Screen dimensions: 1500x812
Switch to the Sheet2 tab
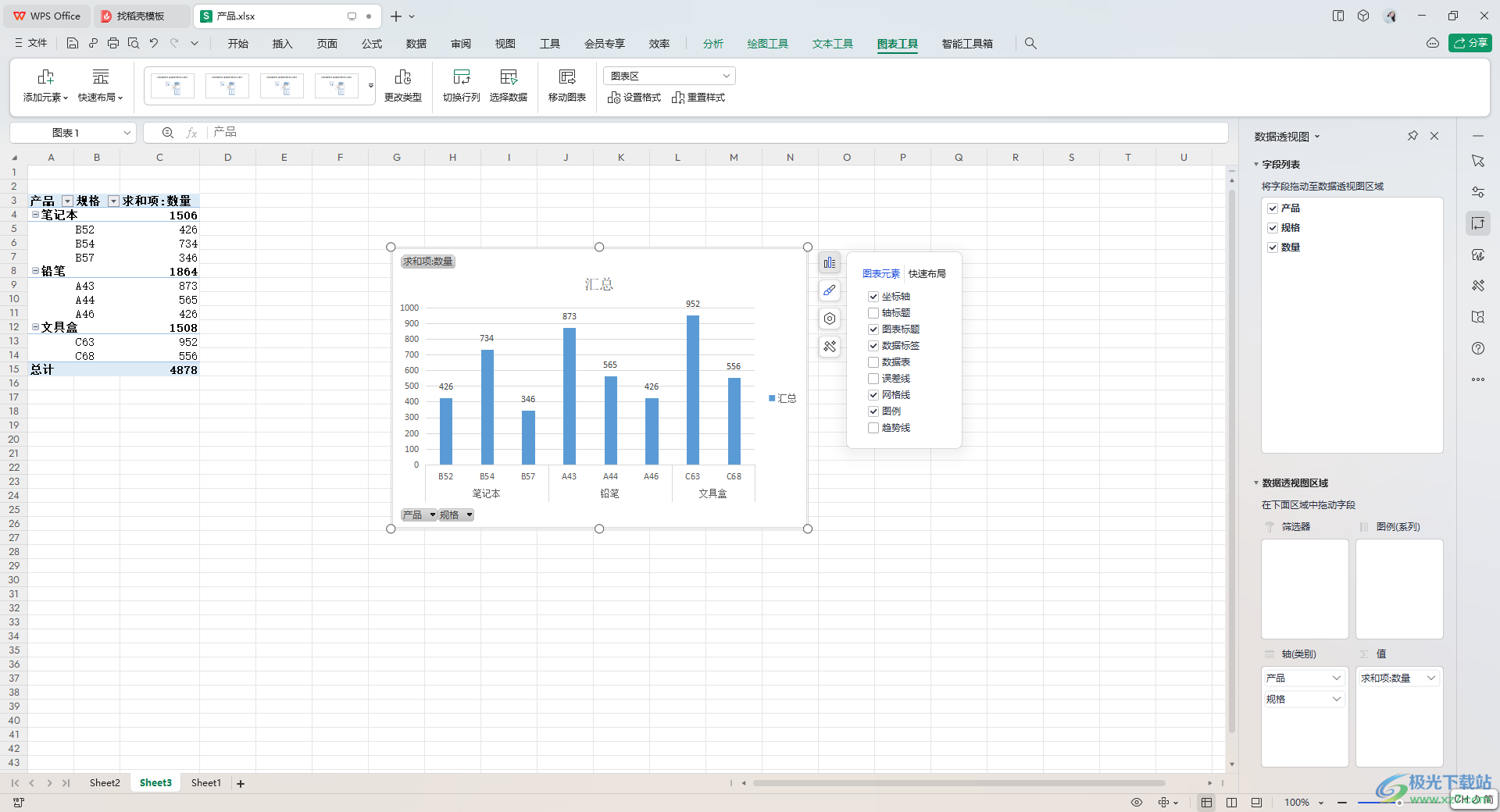tap(105, 783)
